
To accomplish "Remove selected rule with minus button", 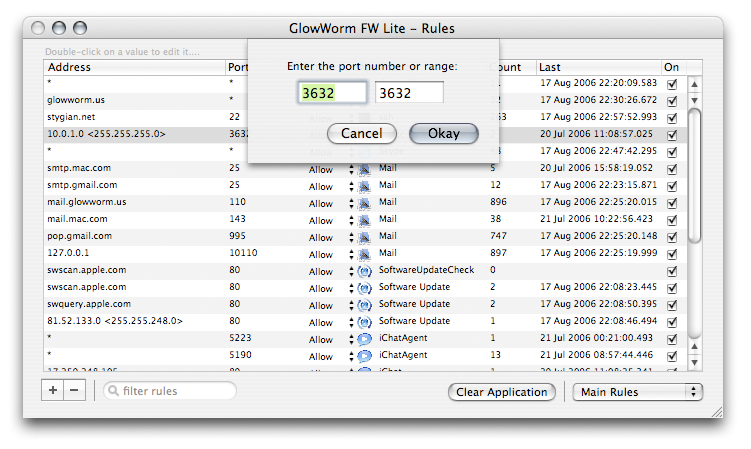I will click(x=74, y=391).
